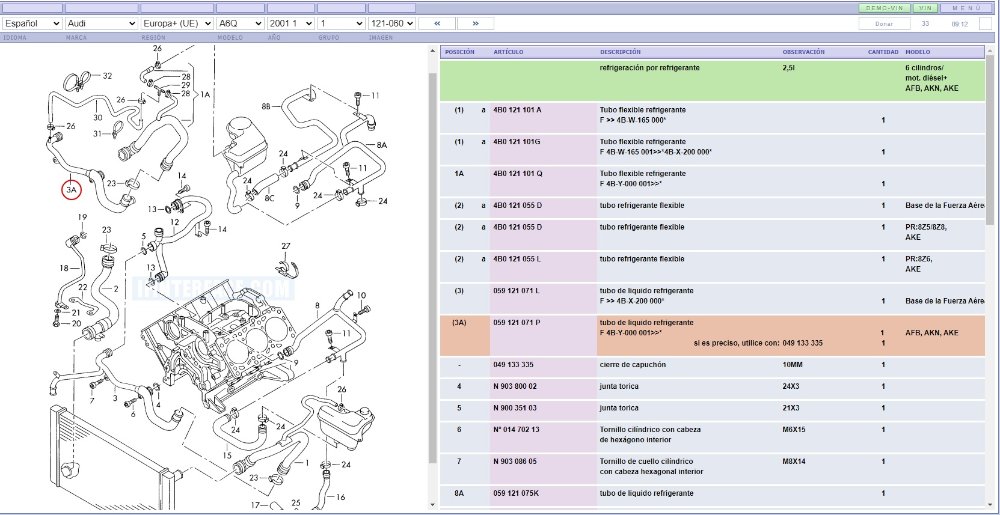Select article 4B0 121 101 A
The height and width of the screenshot is (515, 1000).
[x=517, y=110]
